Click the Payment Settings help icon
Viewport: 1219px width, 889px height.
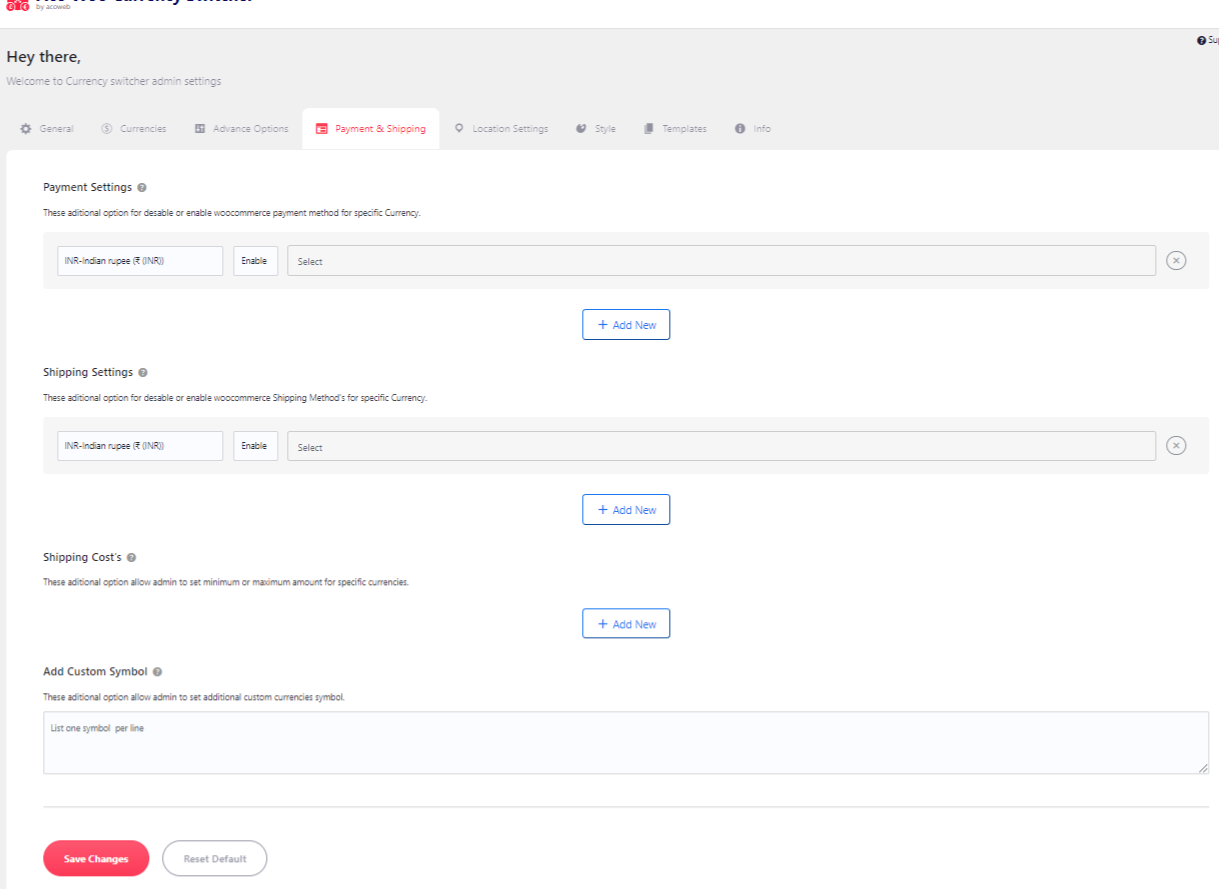tap(142, 188)
